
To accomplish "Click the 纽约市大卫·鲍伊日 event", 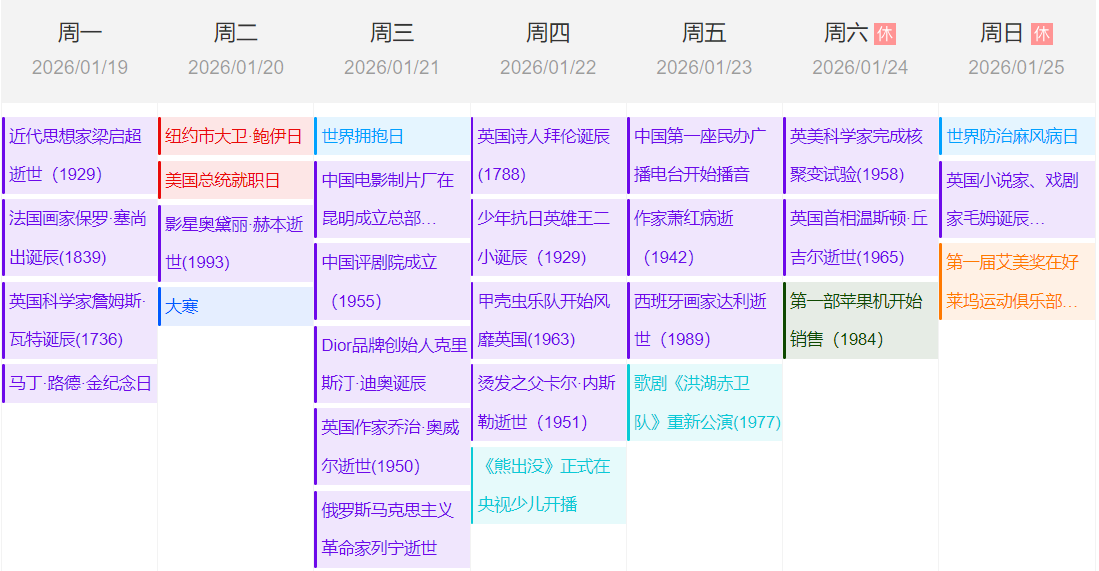I will [236, 136].
